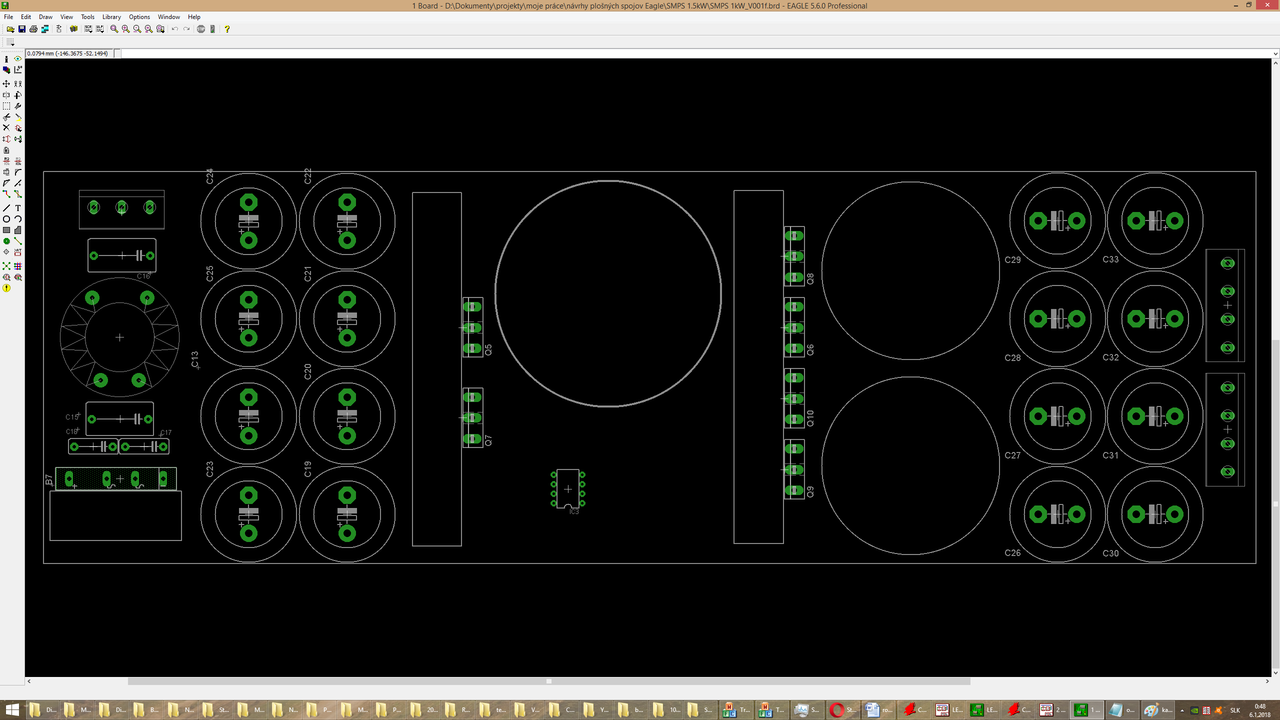The width and height of the screenshot is (1280, 720).
Task: Select the Text T tool
Action: click(18, 208)
